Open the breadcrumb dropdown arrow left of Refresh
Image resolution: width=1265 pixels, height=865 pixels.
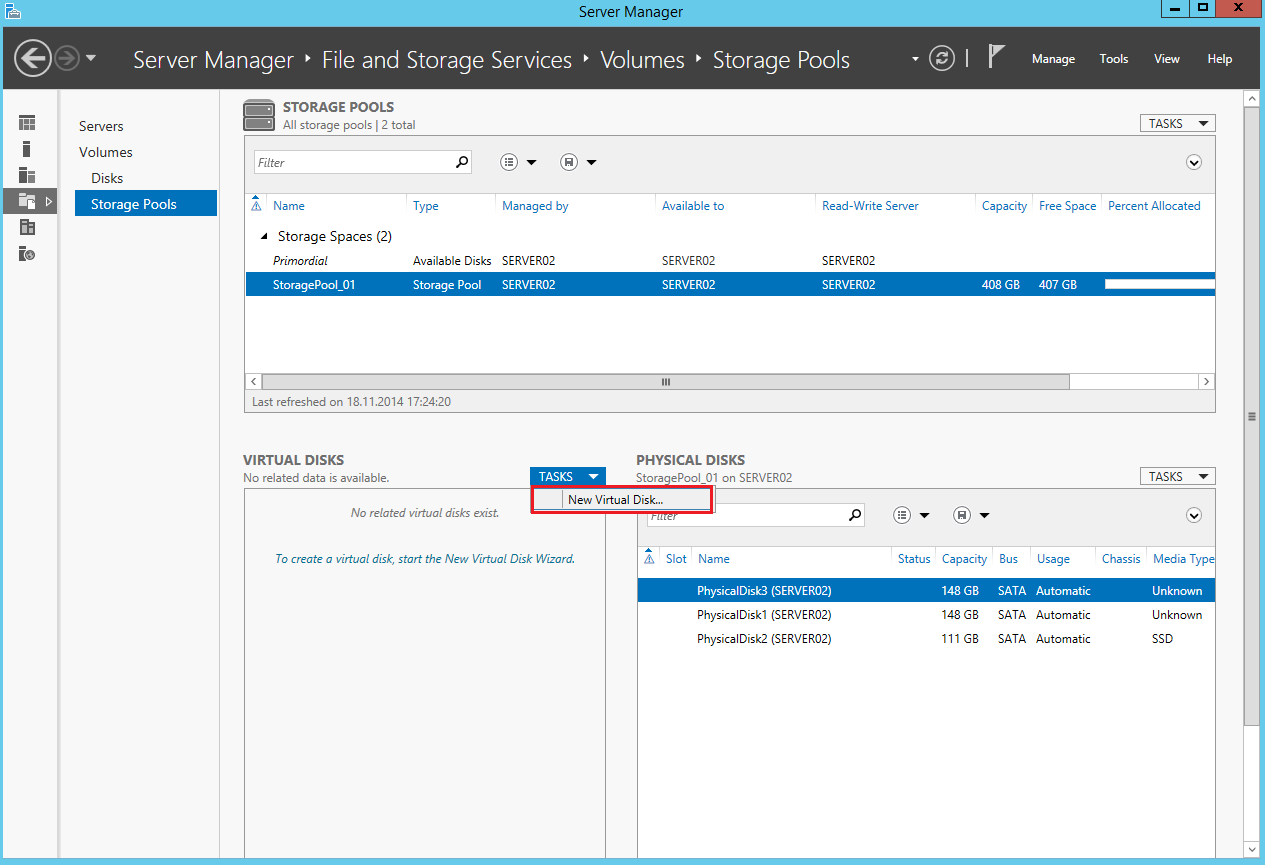click(915, 59)
